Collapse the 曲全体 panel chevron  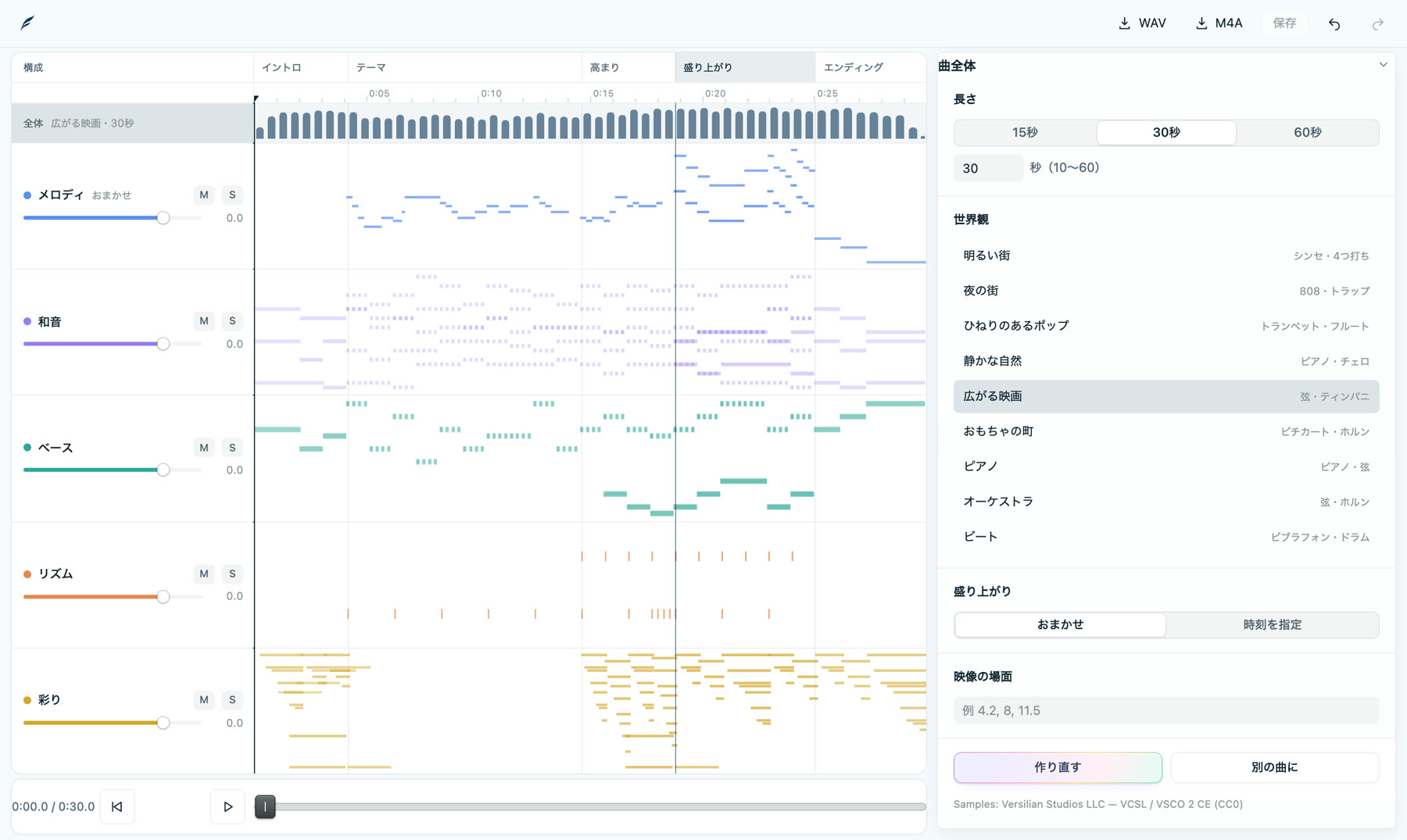click(1383, 65)
